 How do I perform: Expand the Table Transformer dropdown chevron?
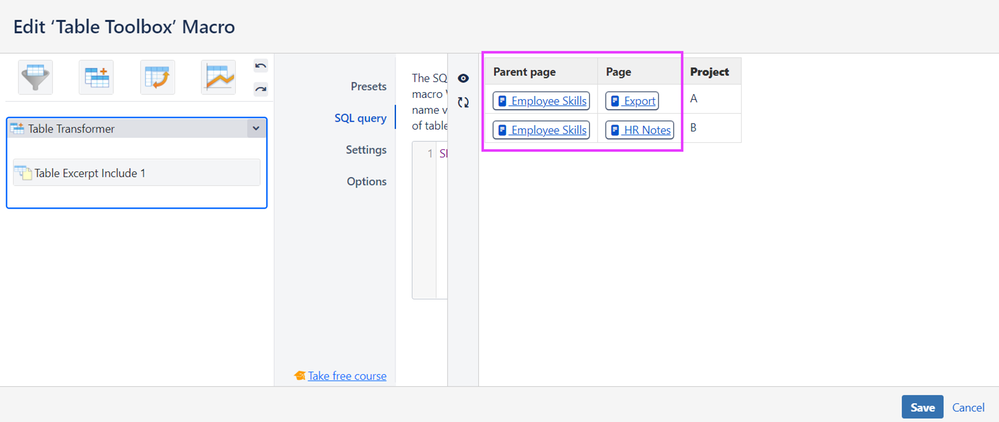[255, 128]
